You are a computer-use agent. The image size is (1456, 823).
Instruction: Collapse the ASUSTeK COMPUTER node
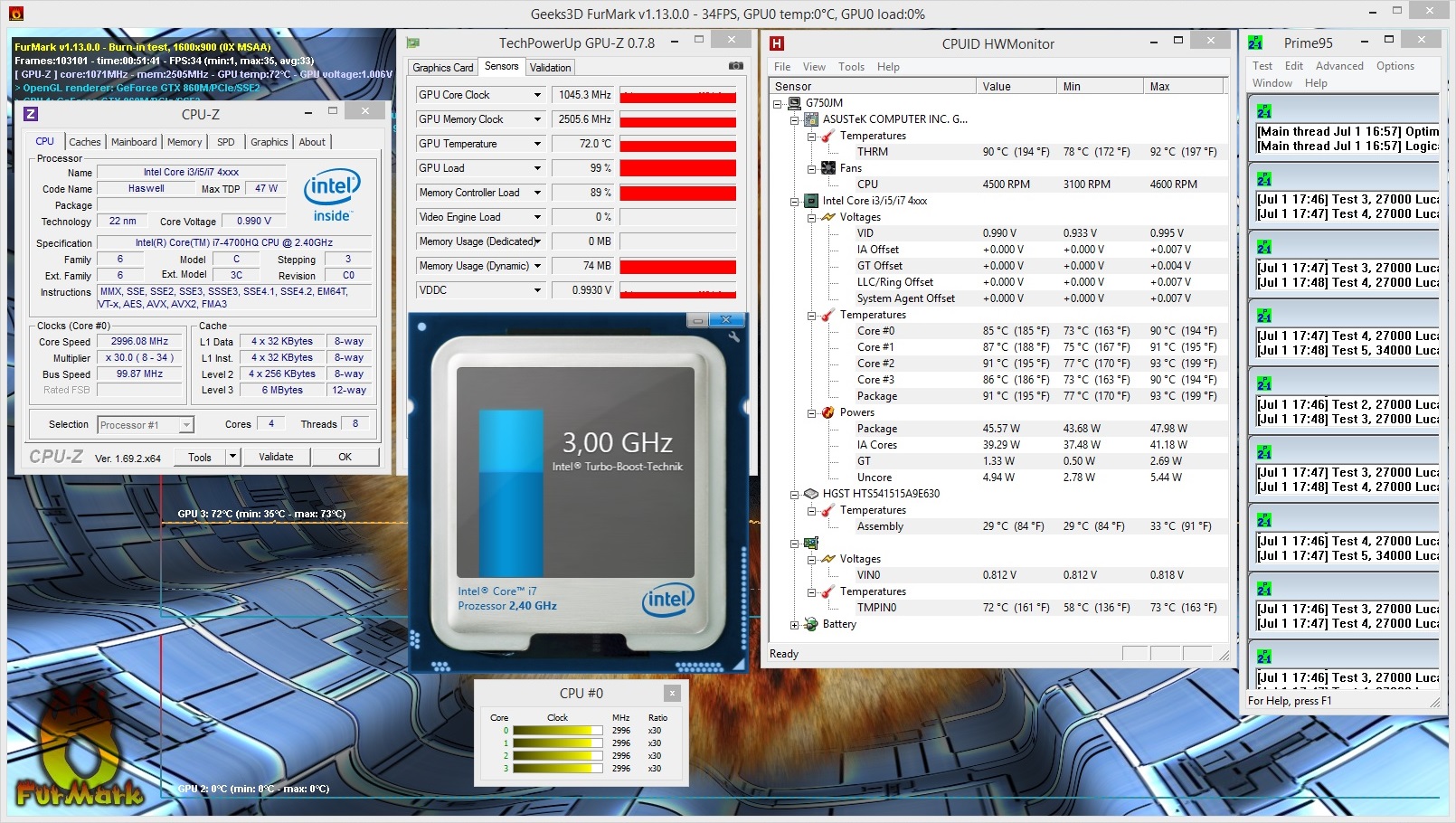point(795,119)
